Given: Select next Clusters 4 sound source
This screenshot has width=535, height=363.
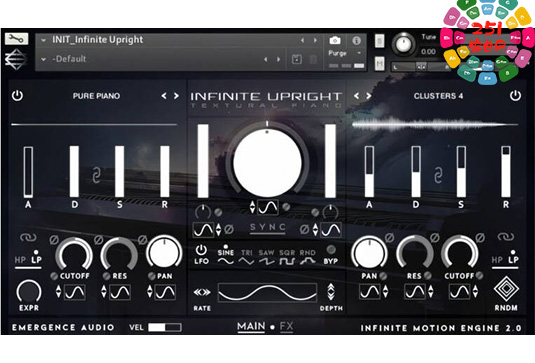Looking at the screenshot, I should click(x=368, y=96).
